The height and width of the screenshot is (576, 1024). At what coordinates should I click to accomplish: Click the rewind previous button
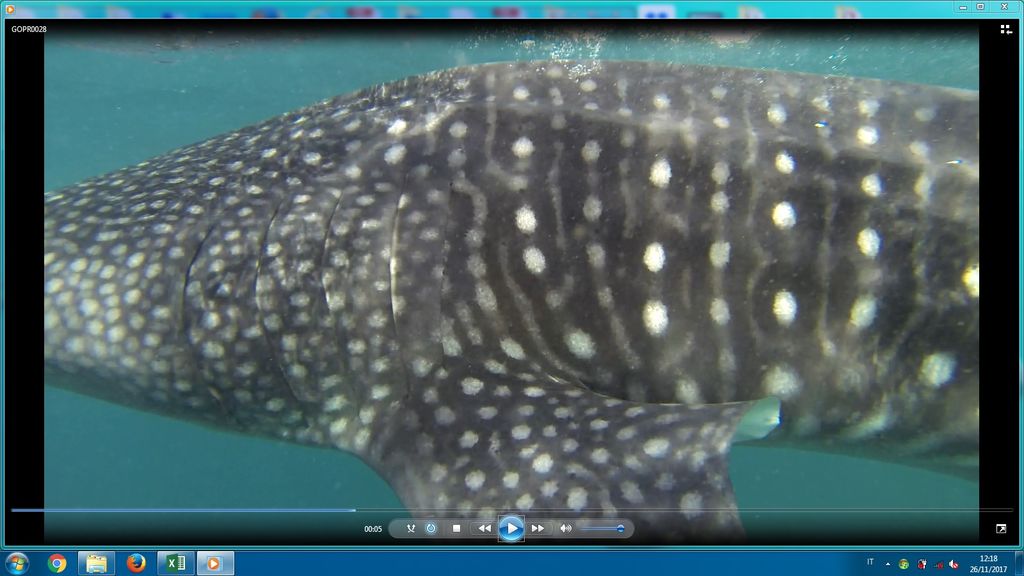click(484, 528)
